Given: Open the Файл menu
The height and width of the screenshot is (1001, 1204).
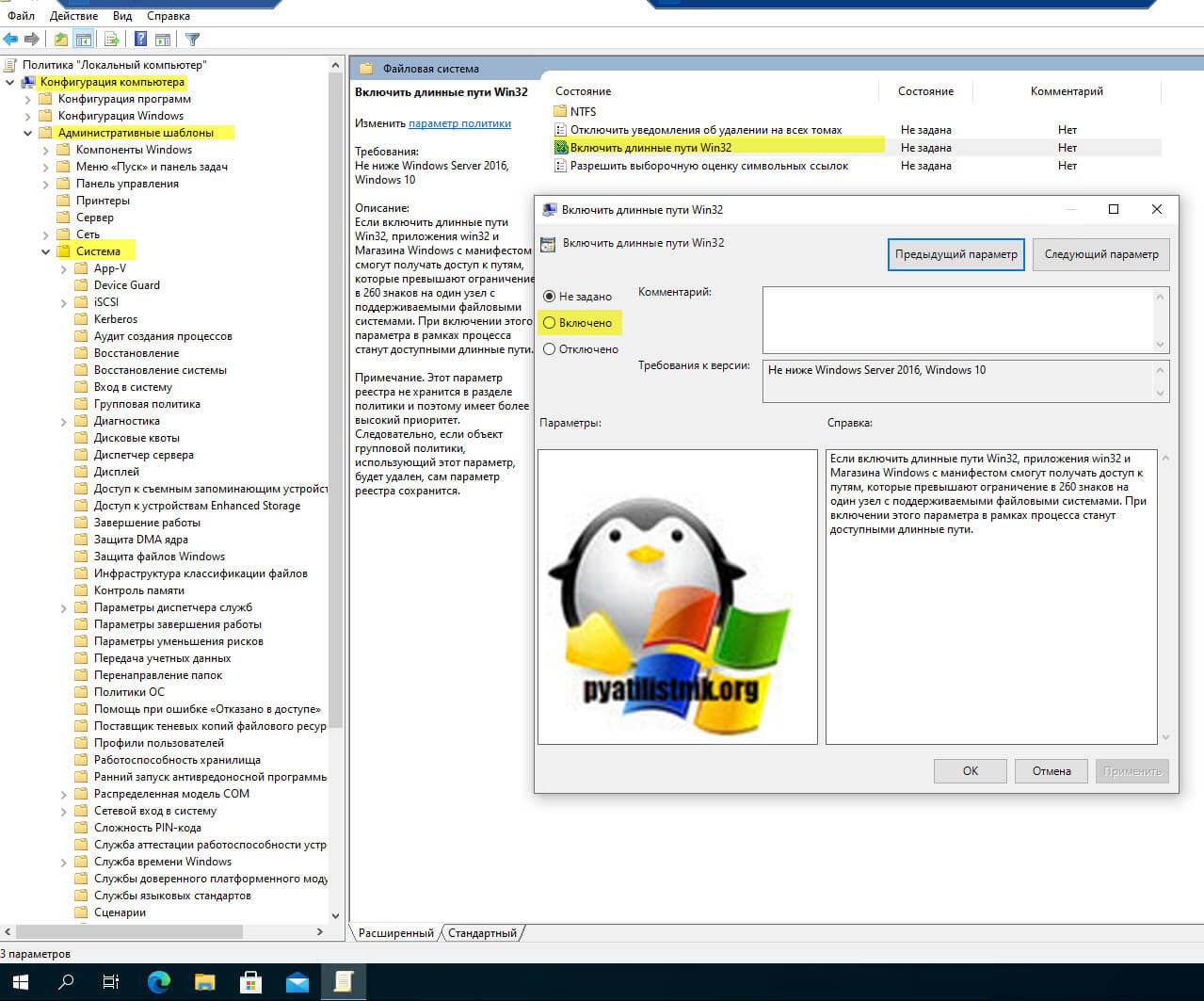Looking at the screenshot, I should pos(21,16).
